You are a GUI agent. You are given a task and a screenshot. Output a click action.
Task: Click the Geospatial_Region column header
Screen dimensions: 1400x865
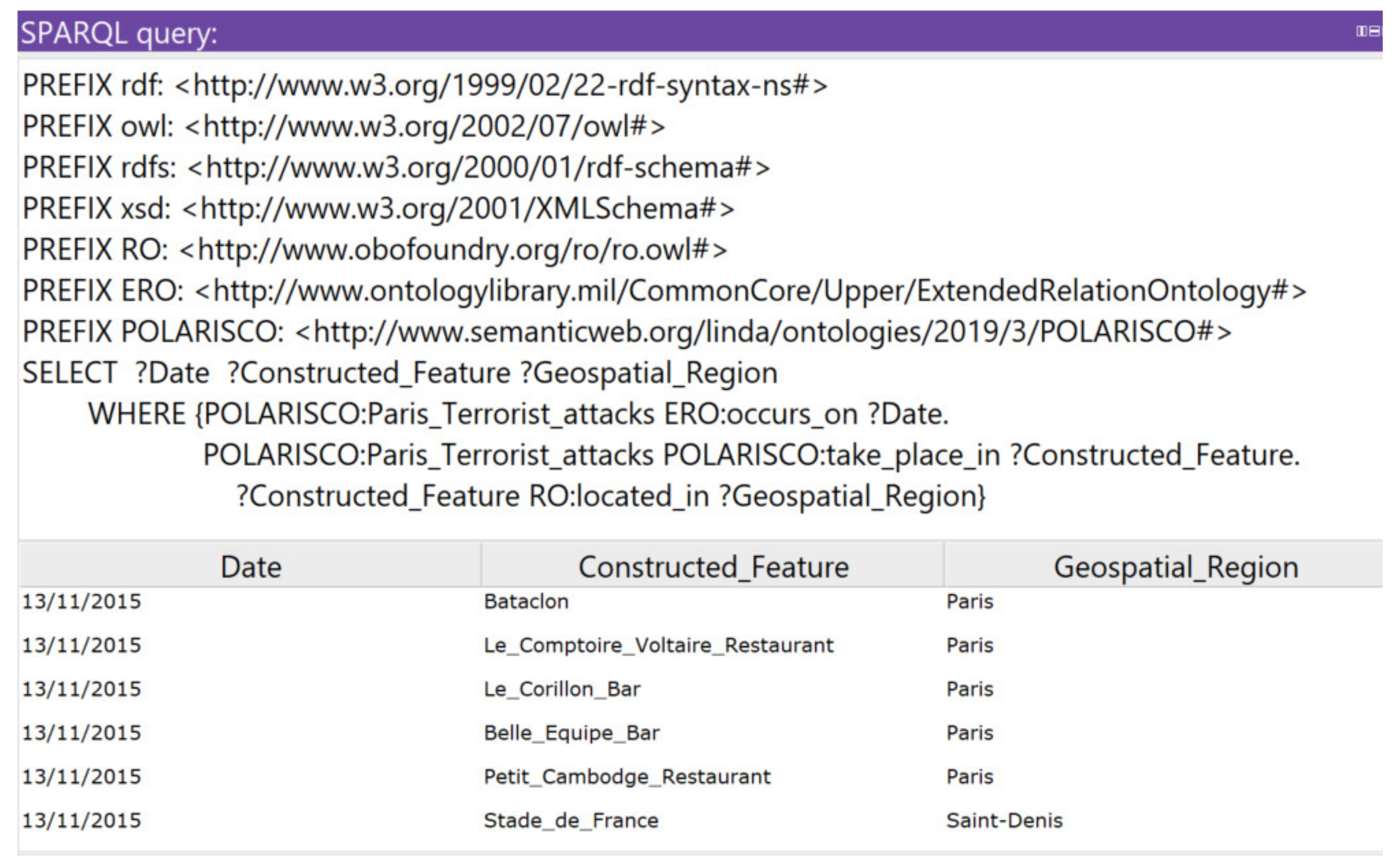point(1176,567)
